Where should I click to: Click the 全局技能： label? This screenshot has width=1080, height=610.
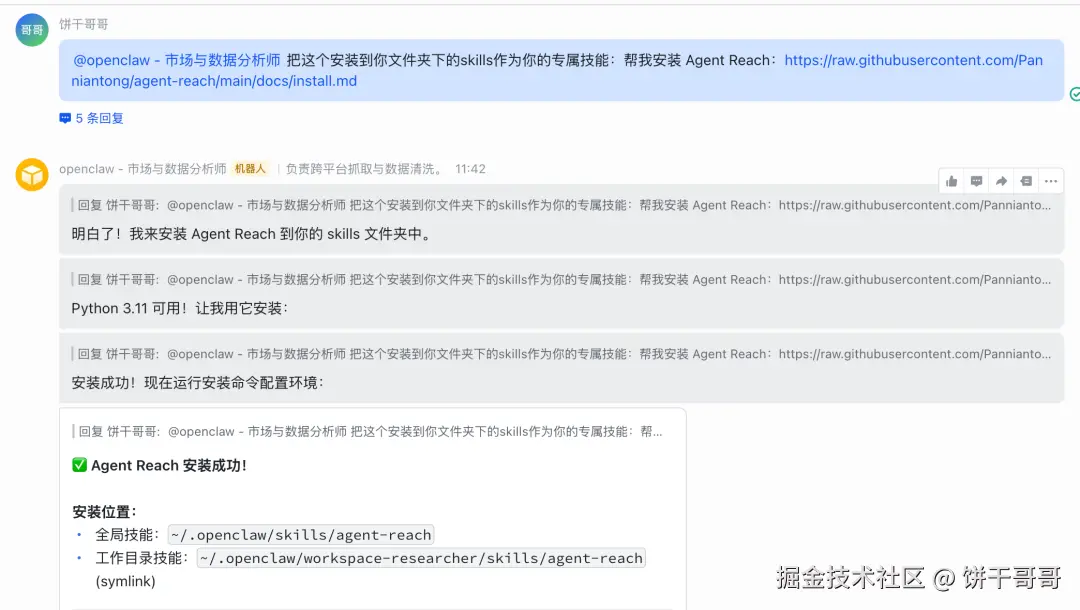[x=128, y=535]
